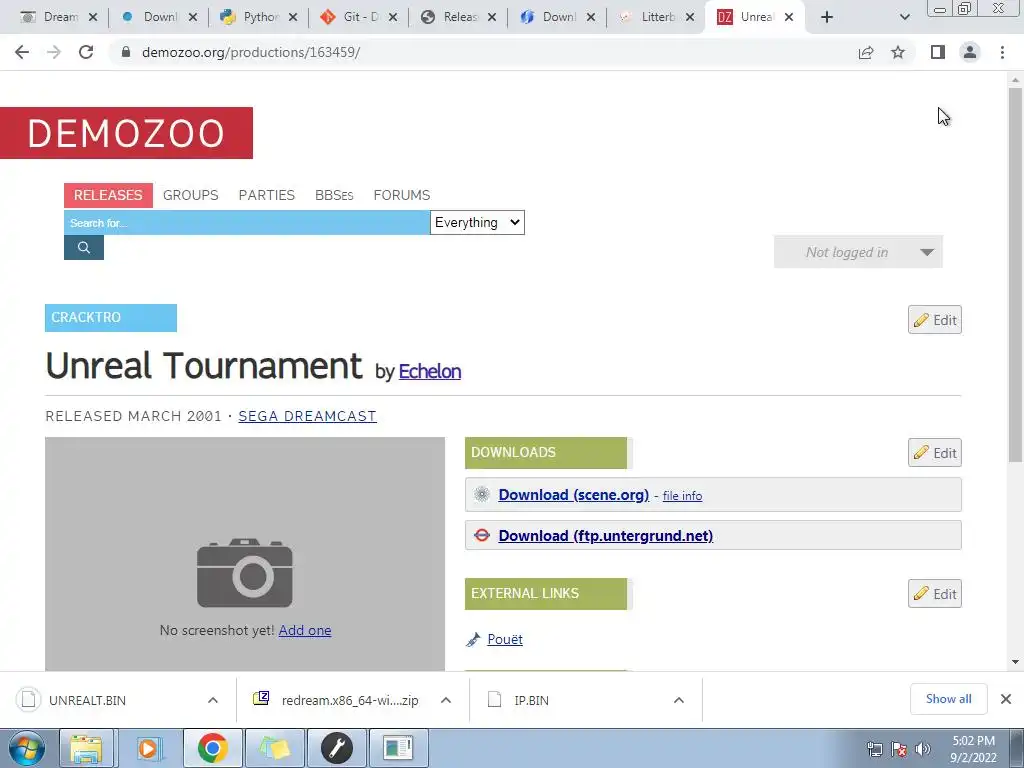
Task: Click the network tray icon
Action: 874,749
